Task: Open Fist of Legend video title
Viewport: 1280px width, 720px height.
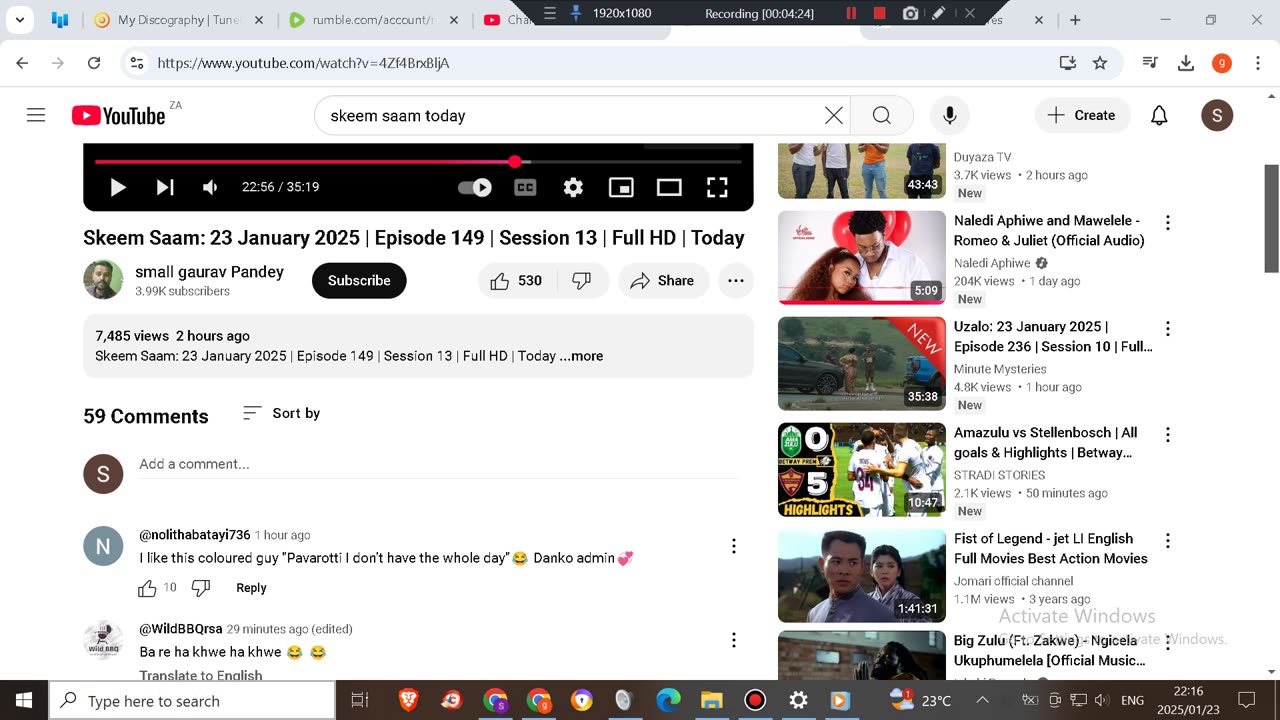Action: 1051,549
